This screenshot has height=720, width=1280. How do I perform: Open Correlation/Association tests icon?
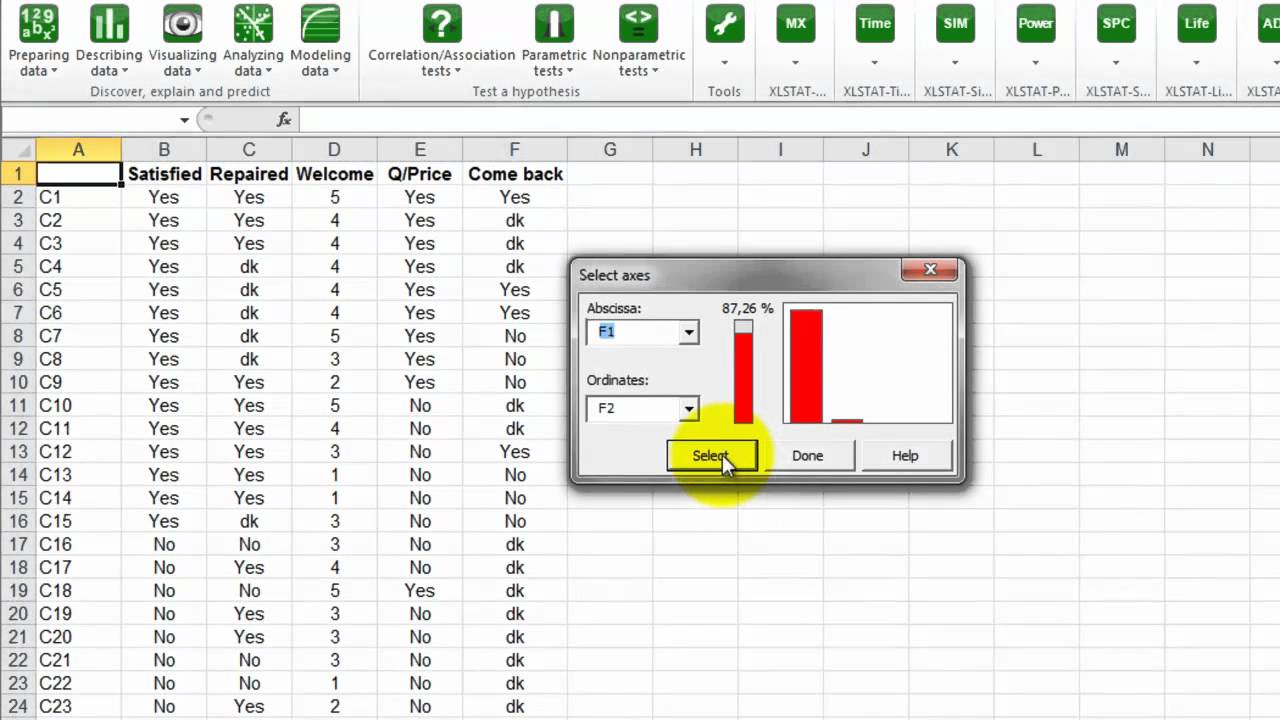click(442, 23)
